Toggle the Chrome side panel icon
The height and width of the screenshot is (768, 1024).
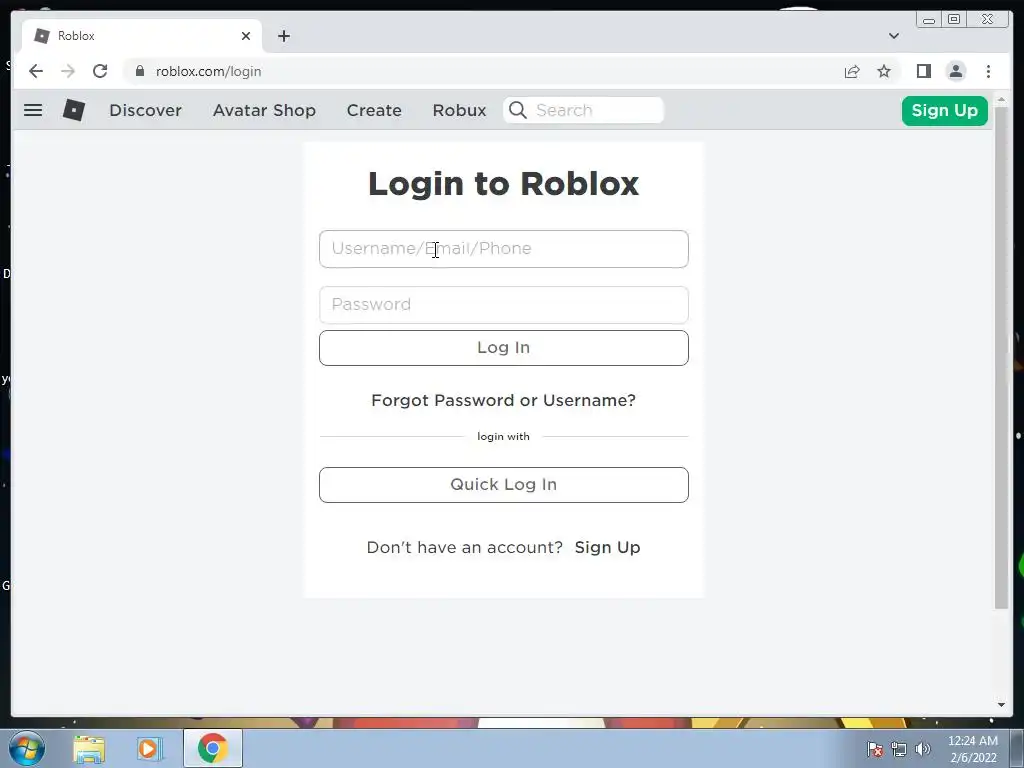point(923,71)
